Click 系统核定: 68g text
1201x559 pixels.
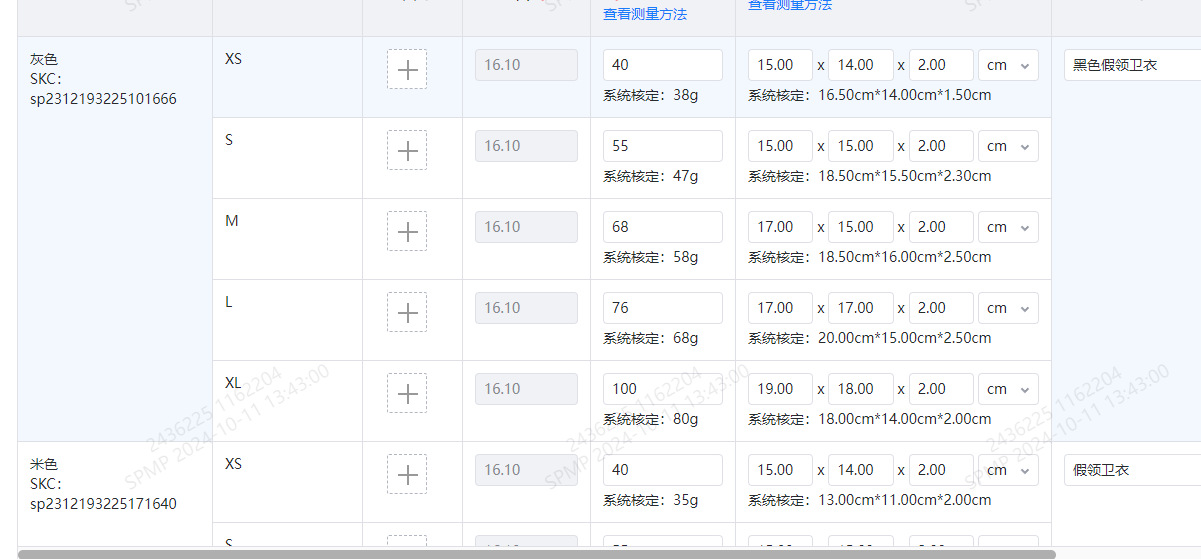(651, 338)
